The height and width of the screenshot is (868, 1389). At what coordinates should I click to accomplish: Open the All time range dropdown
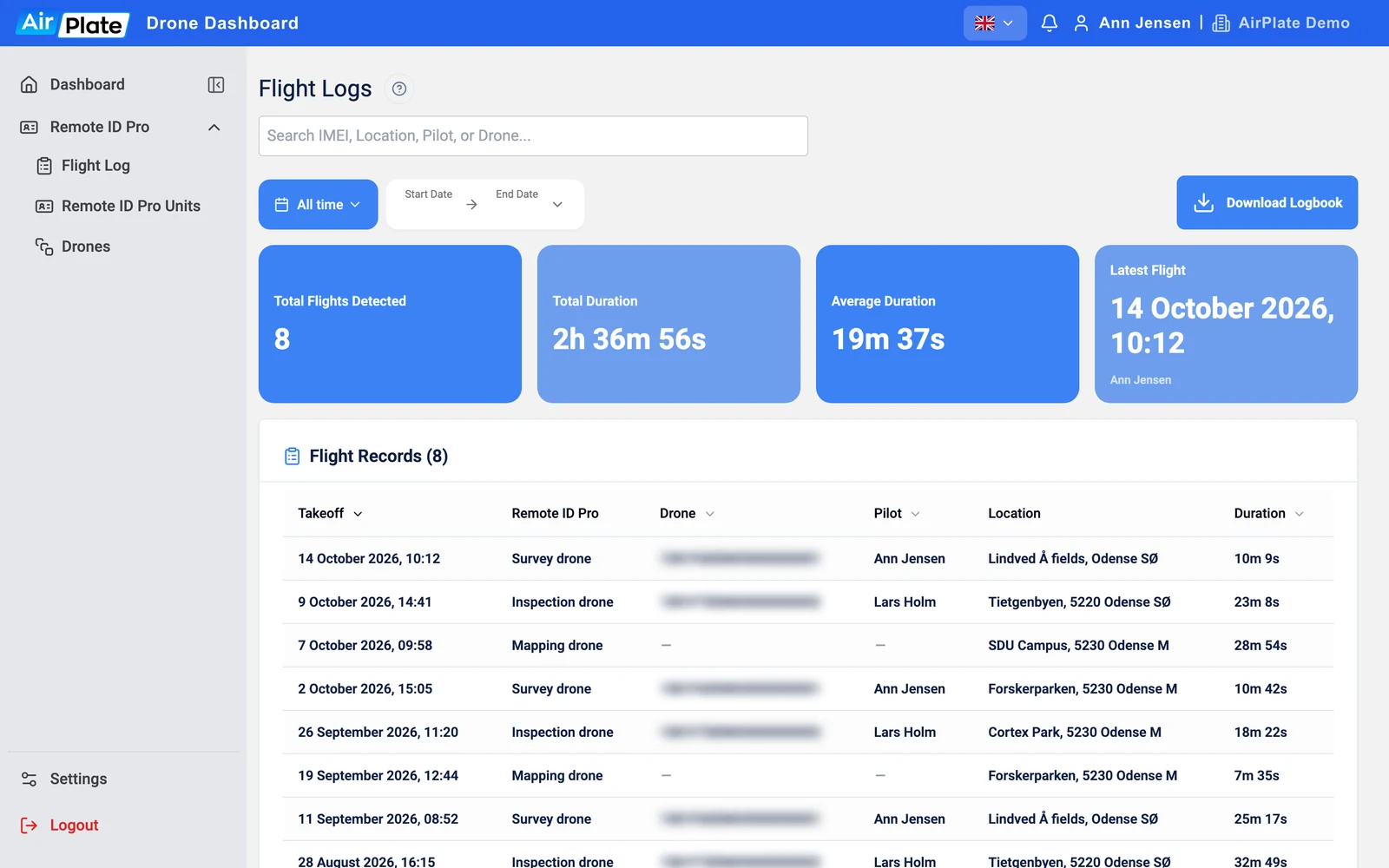click(x=318, y=205)
